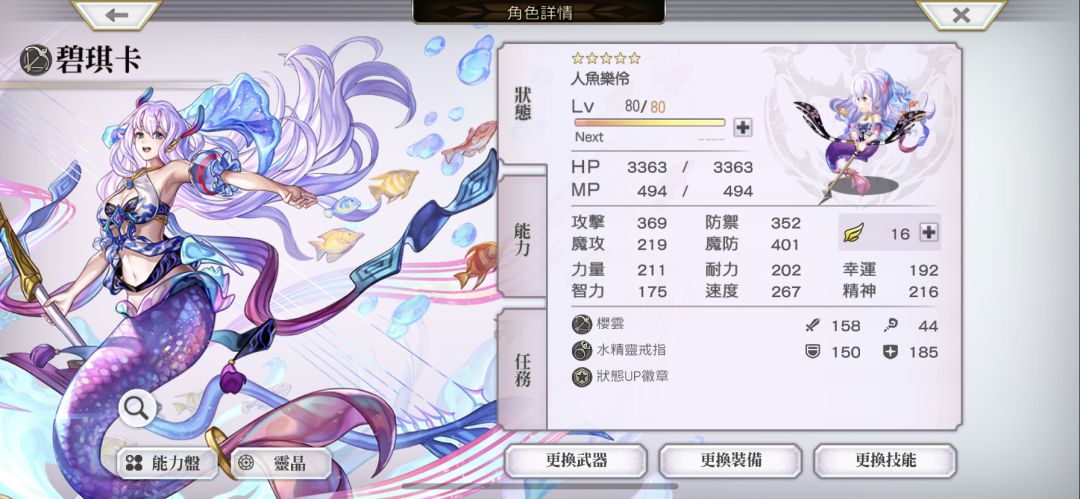The image size is (1080, 499).
Task: Switch to the 能力 tab
Action: tap(523, 239)
